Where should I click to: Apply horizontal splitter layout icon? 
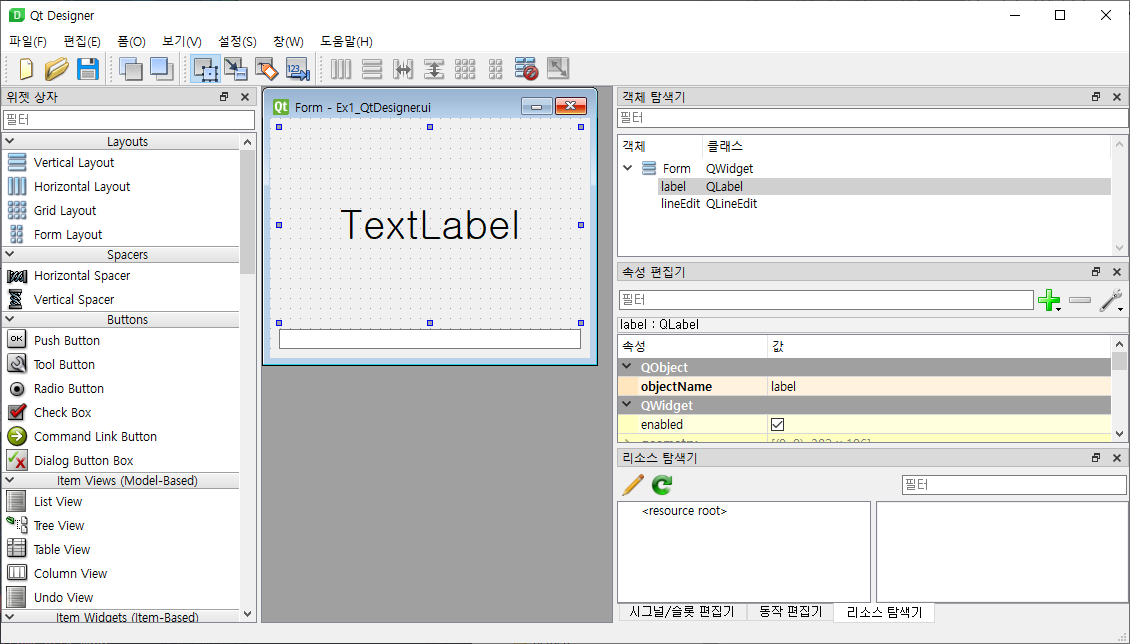pos(403,69)
